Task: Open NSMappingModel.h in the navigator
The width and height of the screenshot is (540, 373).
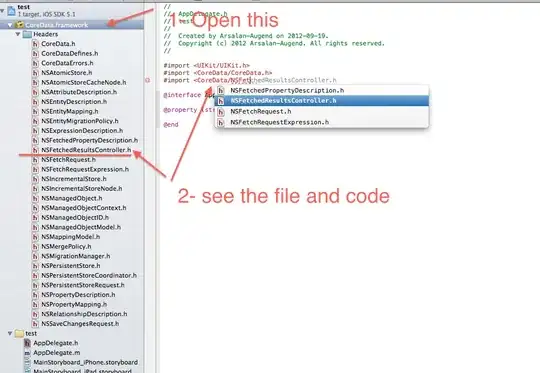Action: click(x=71, y=237)
